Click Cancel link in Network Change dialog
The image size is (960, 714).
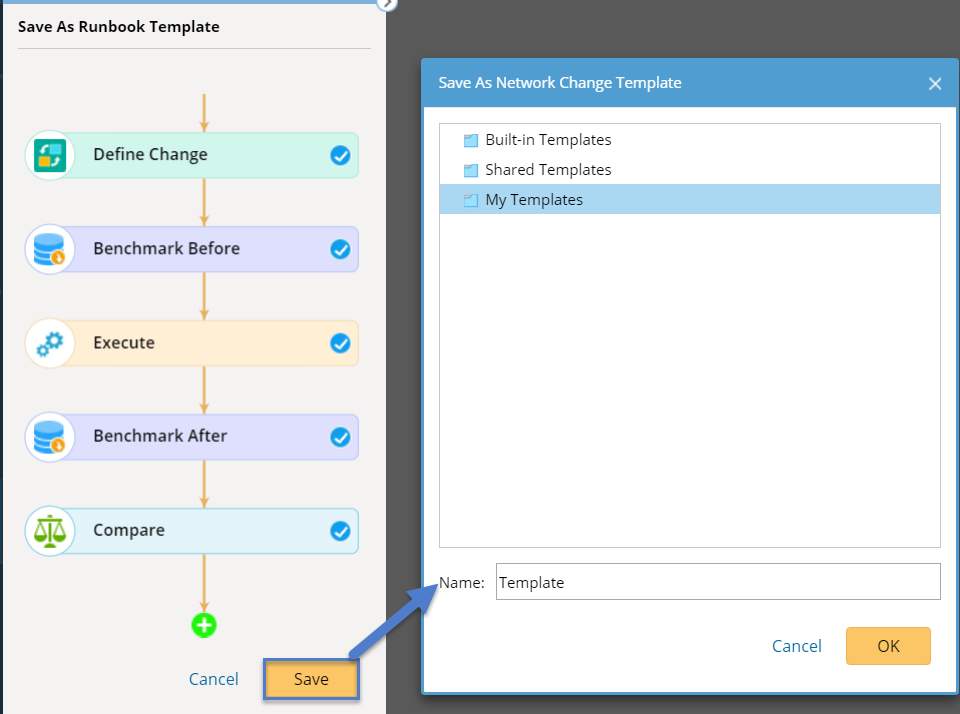[x=797, y=646]
